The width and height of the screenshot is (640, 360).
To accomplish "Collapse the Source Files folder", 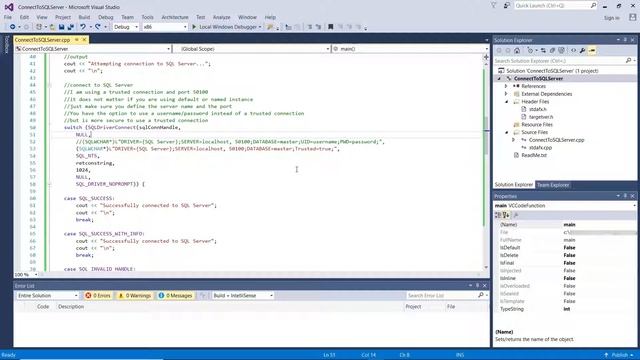I will point(507,132).
